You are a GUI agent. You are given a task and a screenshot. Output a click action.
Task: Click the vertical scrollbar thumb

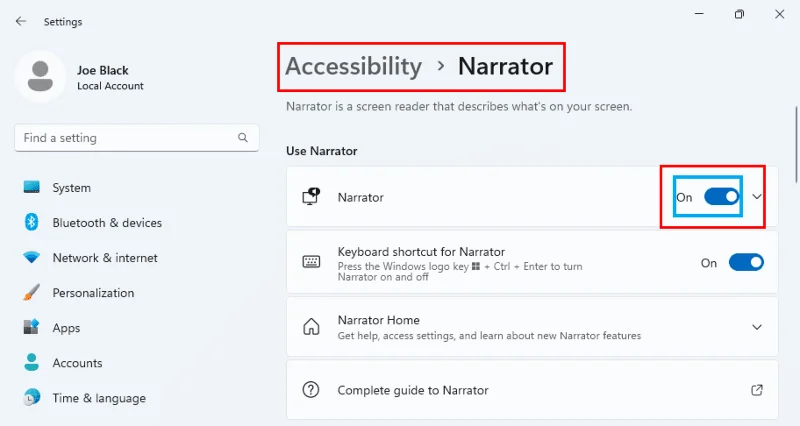coord(796,144)
